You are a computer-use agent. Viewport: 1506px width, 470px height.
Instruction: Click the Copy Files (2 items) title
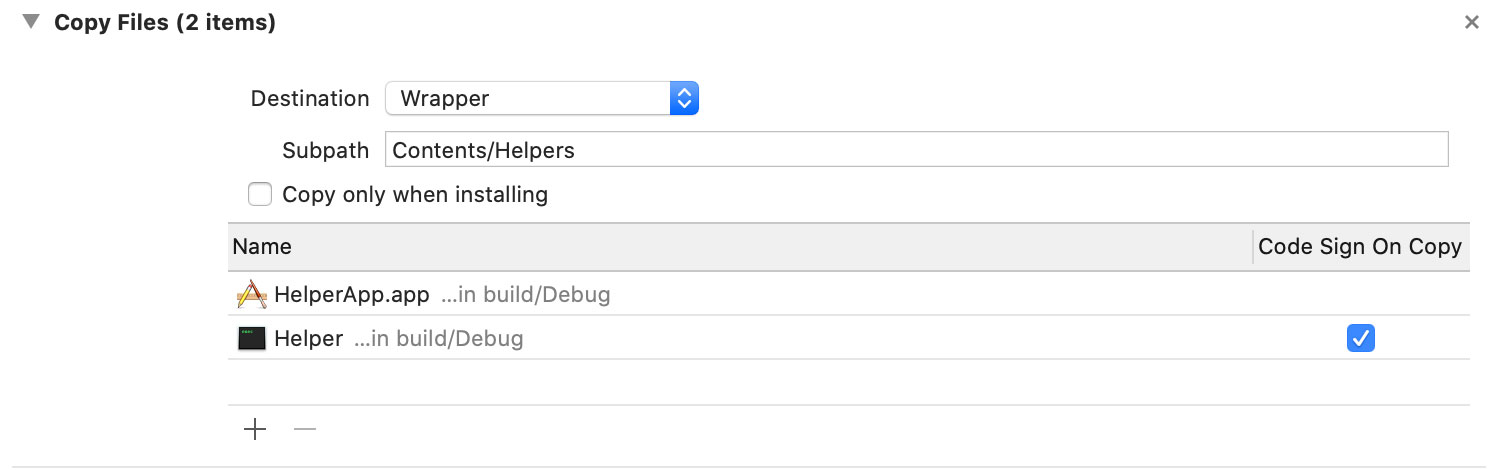(x=165, y=22)
